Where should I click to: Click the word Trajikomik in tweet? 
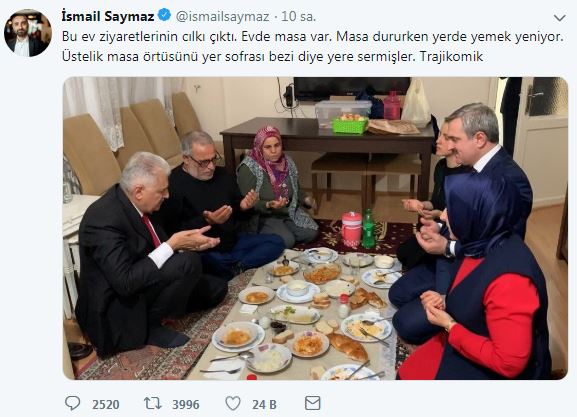point(451,57)
